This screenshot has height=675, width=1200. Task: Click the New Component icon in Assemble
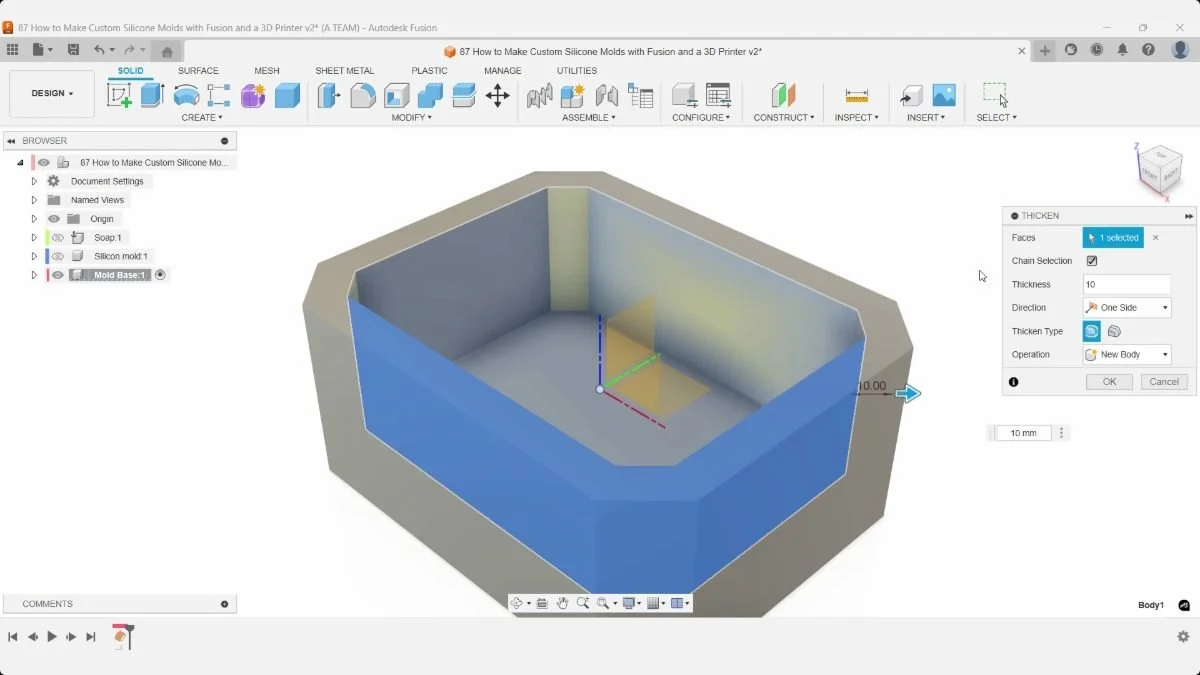click(x=573, y=95)
